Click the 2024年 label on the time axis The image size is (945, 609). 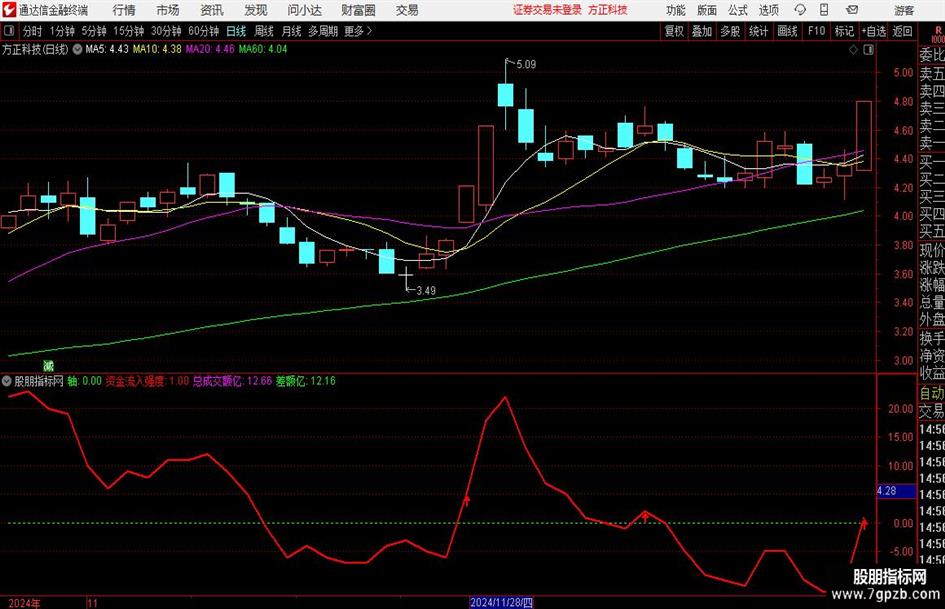coord(24,603)
